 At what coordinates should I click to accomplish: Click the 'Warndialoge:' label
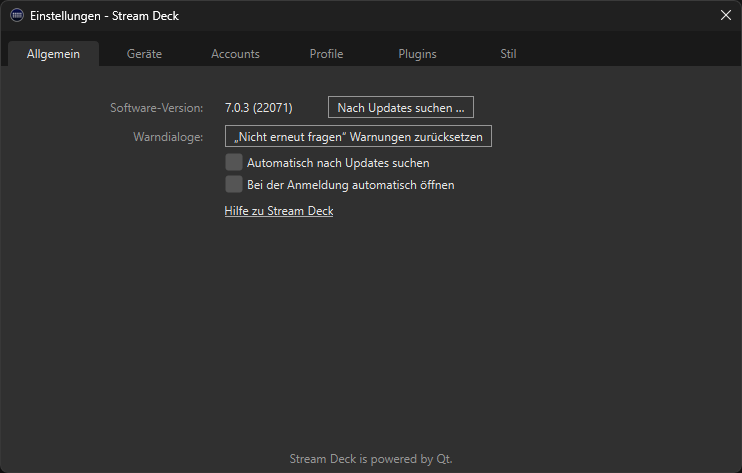(x=168, y=136)
